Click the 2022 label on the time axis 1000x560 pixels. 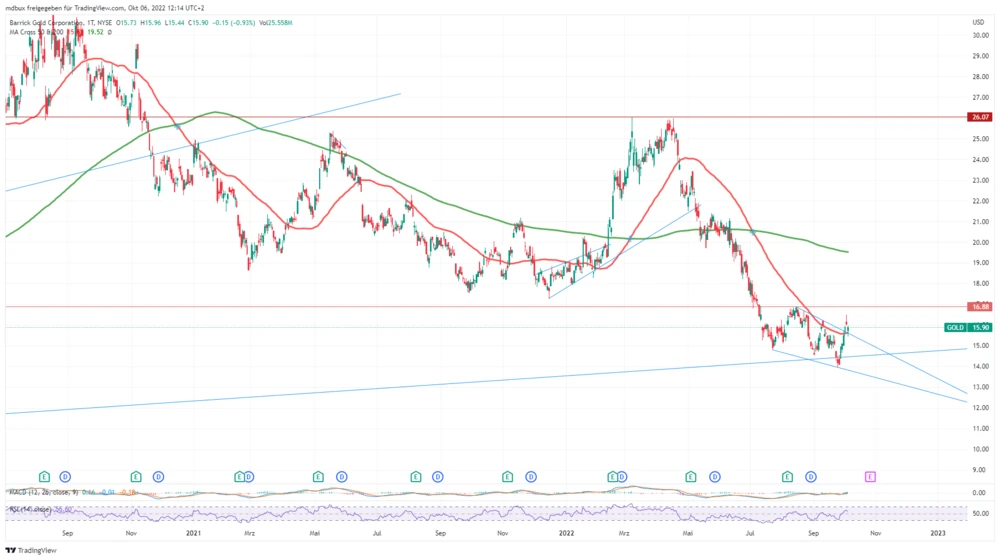click(x=564, y=534)
